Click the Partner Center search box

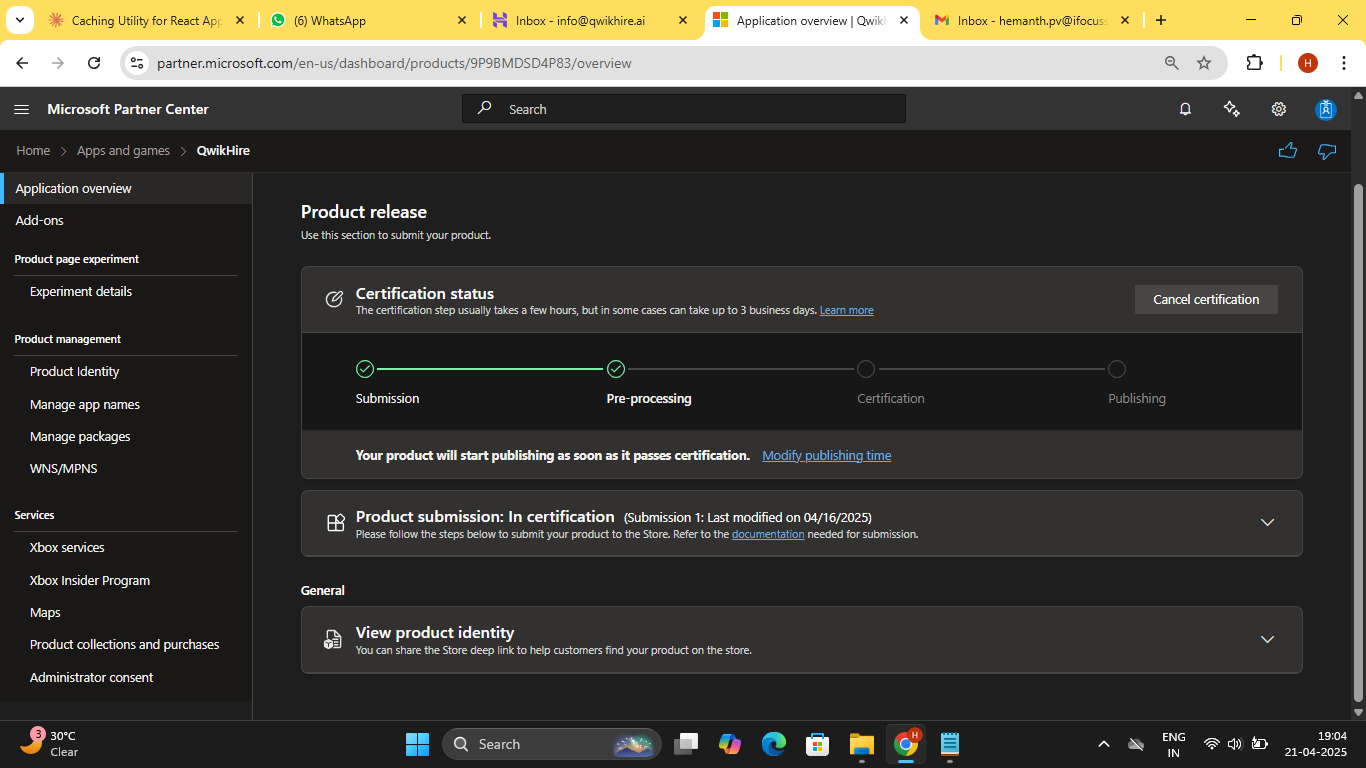(684, 109)
